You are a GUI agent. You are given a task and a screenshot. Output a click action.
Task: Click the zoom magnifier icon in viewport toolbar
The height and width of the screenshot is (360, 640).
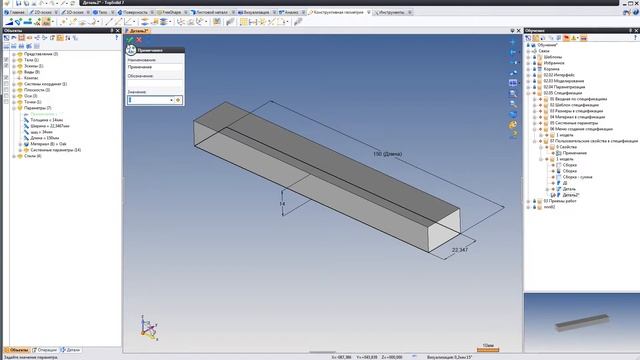click(x=513, y=93)
